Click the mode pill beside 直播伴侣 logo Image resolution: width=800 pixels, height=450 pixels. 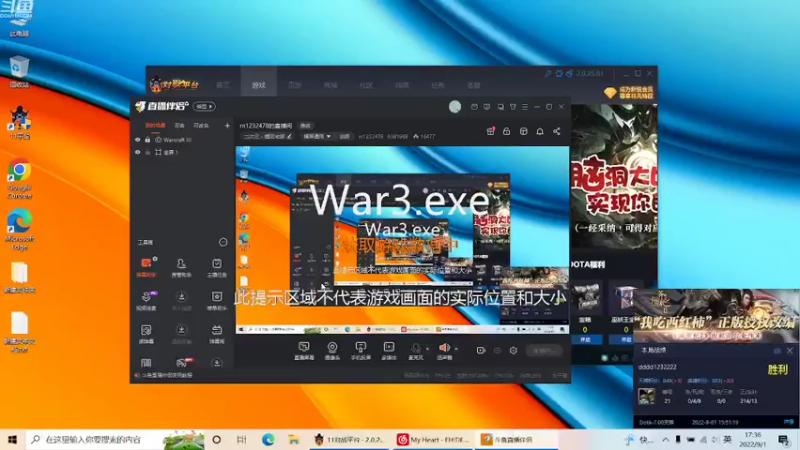coord(204,107)
